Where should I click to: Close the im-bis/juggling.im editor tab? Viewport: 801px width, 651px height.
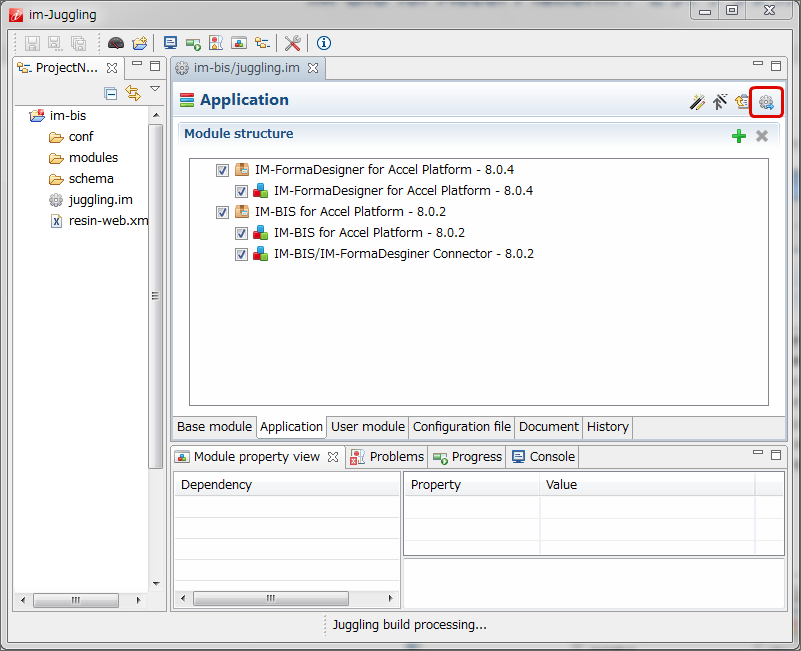pos(313,68)
